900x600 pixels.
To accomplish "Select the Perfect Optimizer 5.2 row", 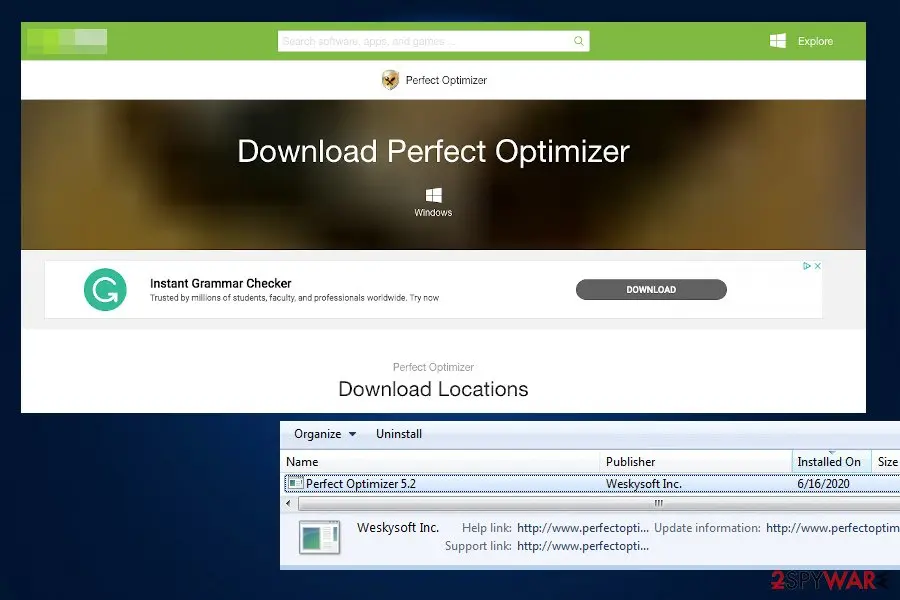I will (592, 483).
